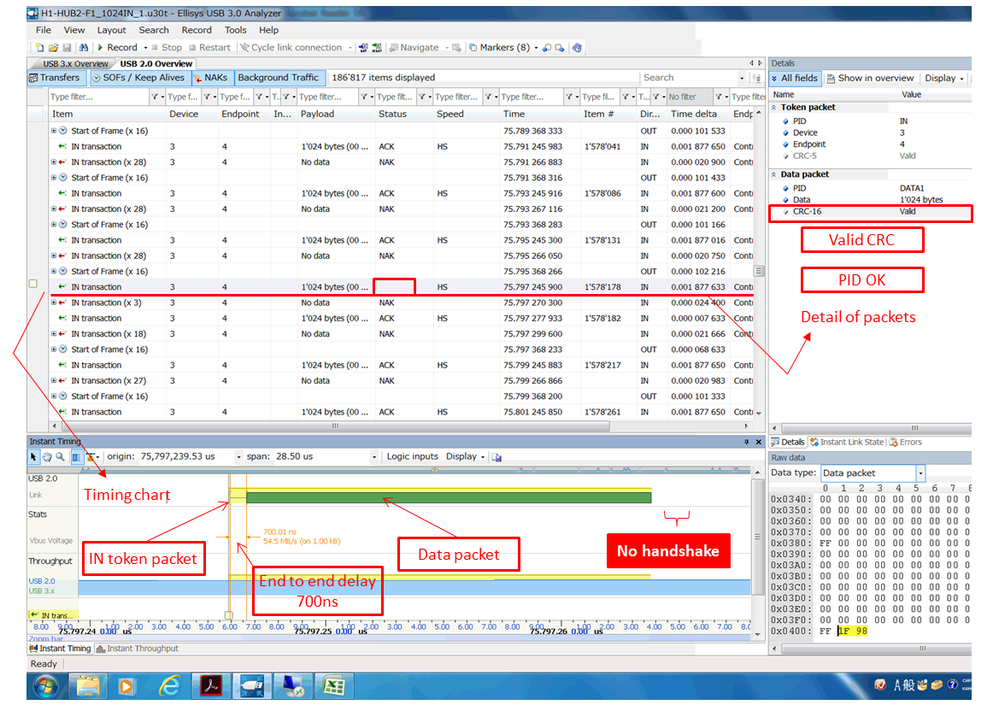
Task: Click the Restart button
Action: [x=210, y=48]
